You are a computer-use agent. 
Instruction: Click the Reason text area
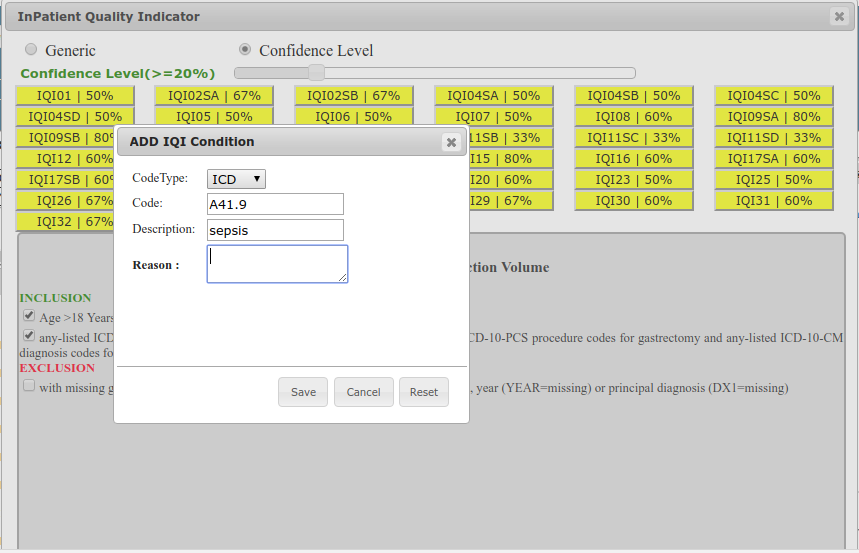[x=277, y=264]
